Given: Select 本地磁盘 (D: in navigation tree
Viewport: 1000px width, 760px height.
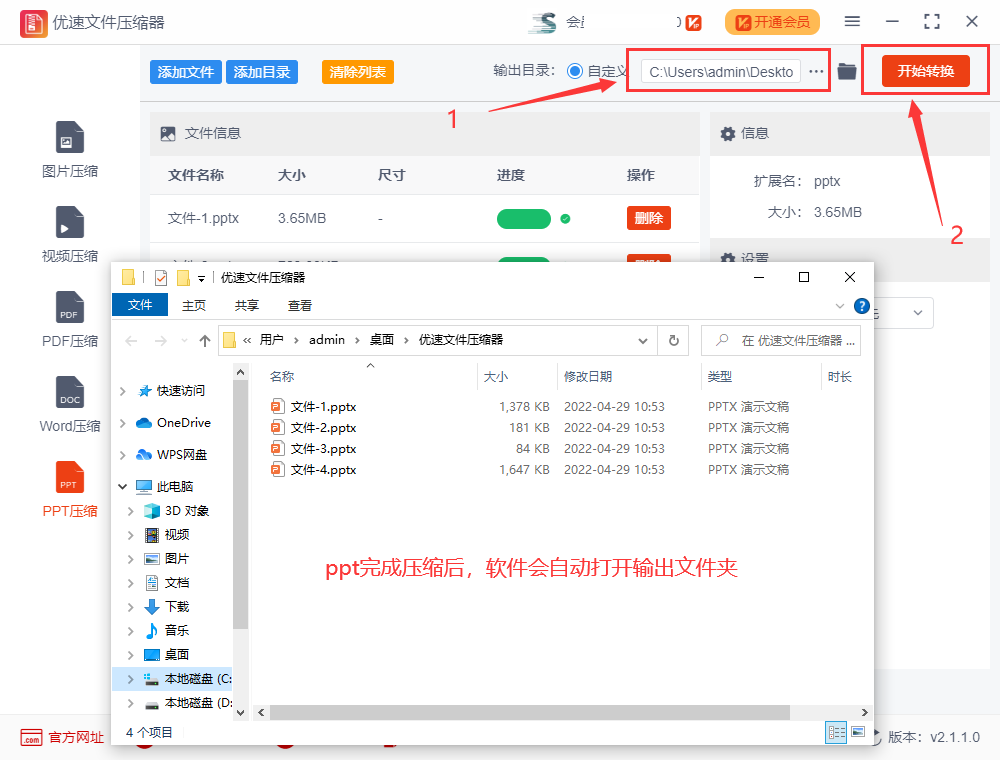Looking at the screenshot, I should [x=188, y=703].
